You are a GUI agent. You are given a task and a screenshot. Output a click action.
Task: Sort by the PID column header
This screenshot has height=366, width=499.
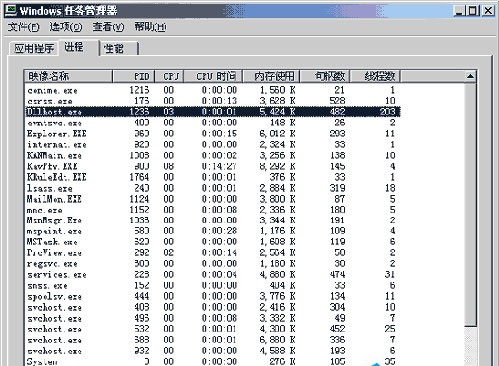[x=134, y=76]
